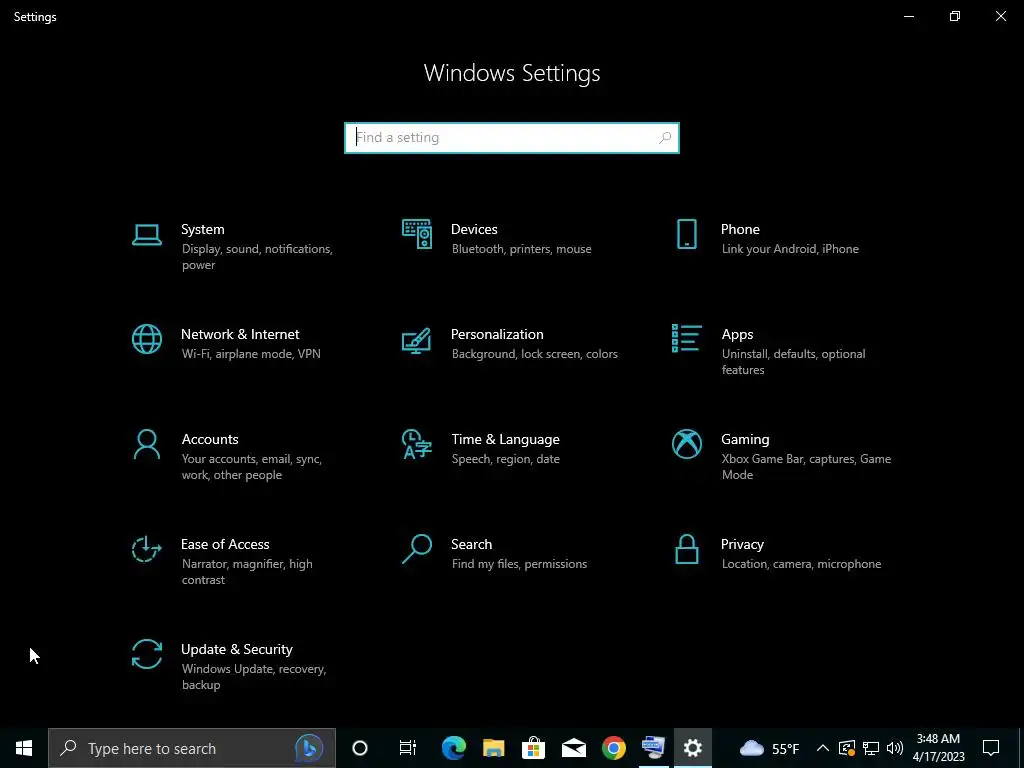Open the Time & Language icon
The image size is (1024, 768).
click(417, 445)
